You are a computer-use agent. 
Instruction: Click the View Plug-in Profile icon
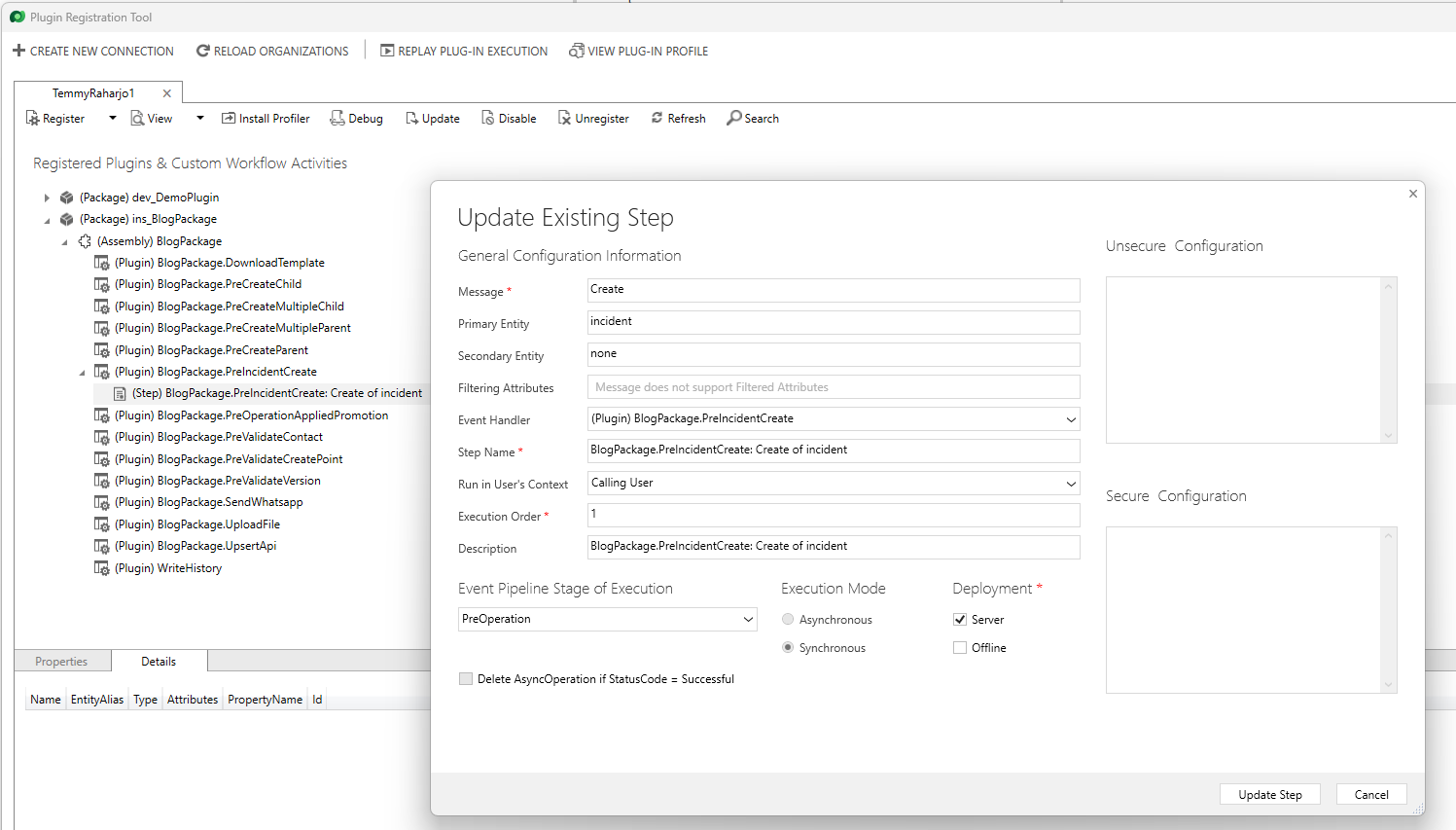577,51
